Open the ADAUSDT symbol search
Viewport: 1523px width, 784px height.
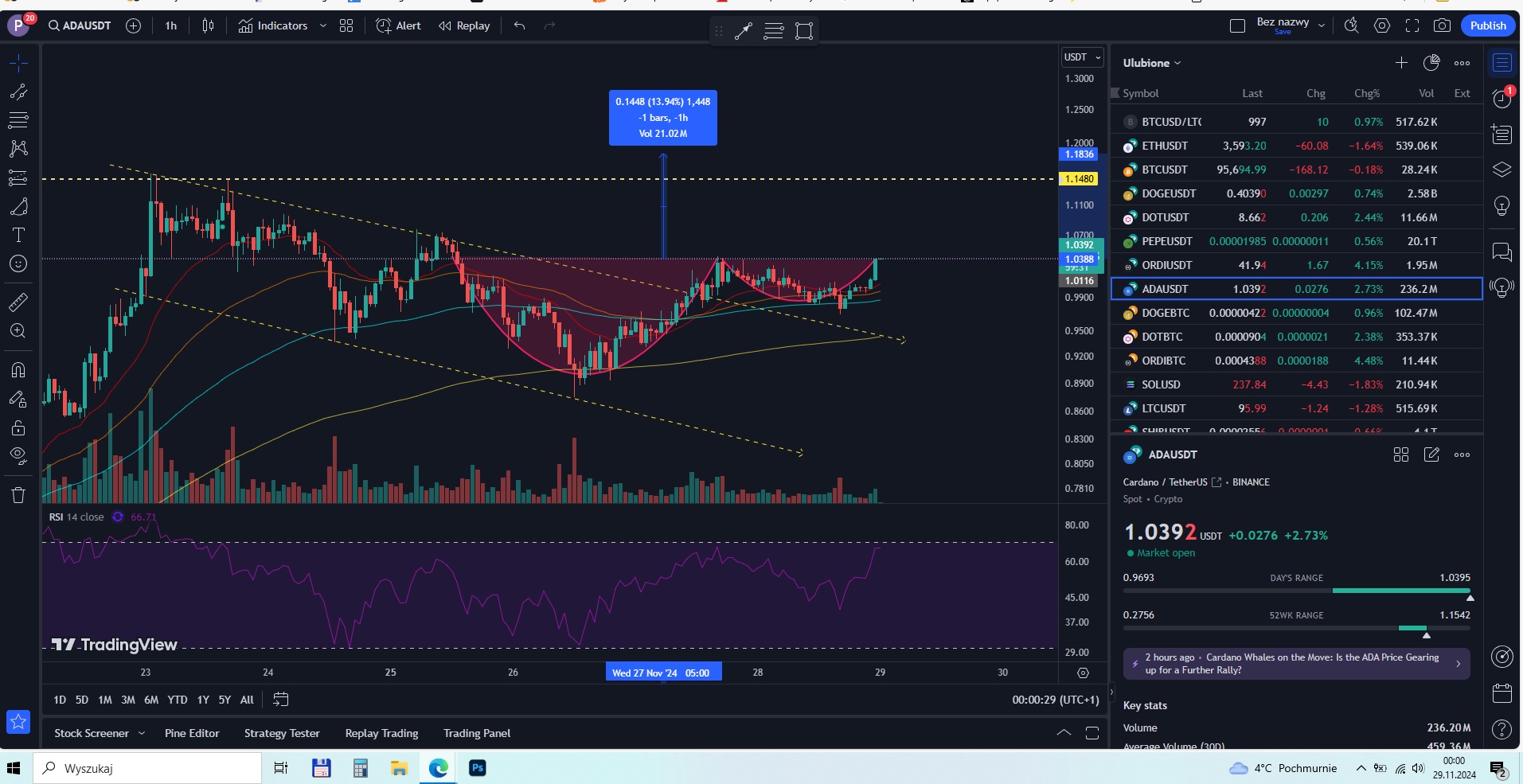pos(80,25)
